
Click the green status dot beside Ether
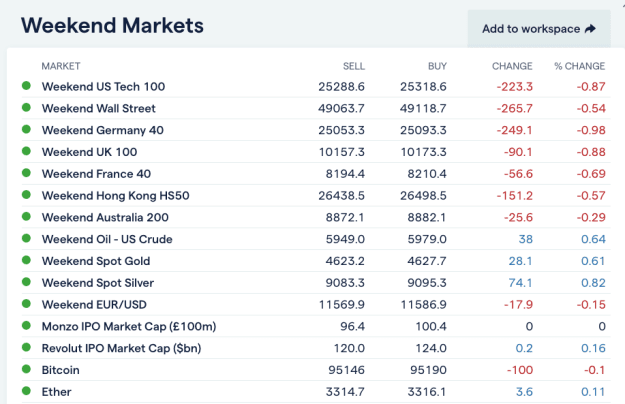(x=26, y=391)
